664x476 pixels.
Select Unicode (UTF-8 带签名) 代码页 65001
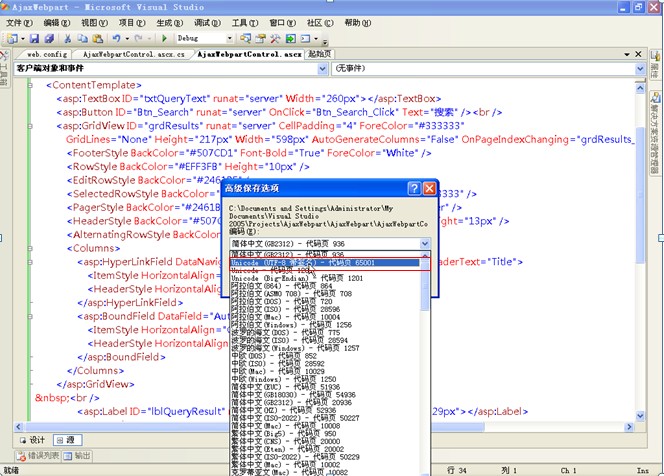pos(325,263)
